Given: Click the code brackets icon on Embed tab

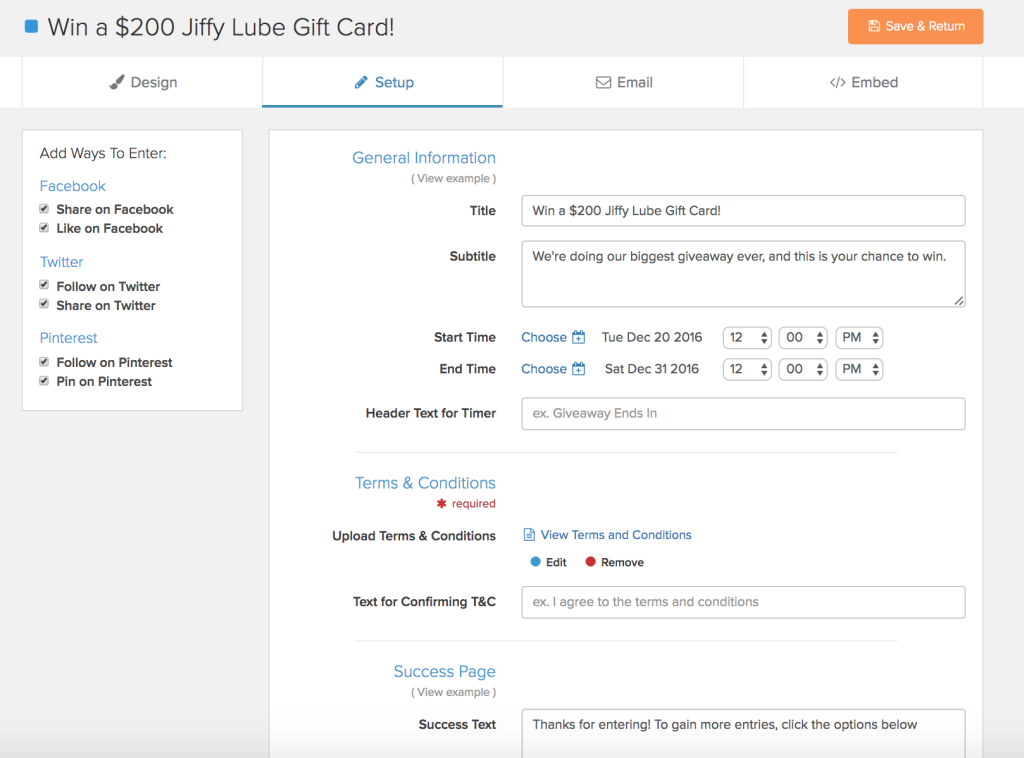Looking at the screenshot, I should coord(837,82).
